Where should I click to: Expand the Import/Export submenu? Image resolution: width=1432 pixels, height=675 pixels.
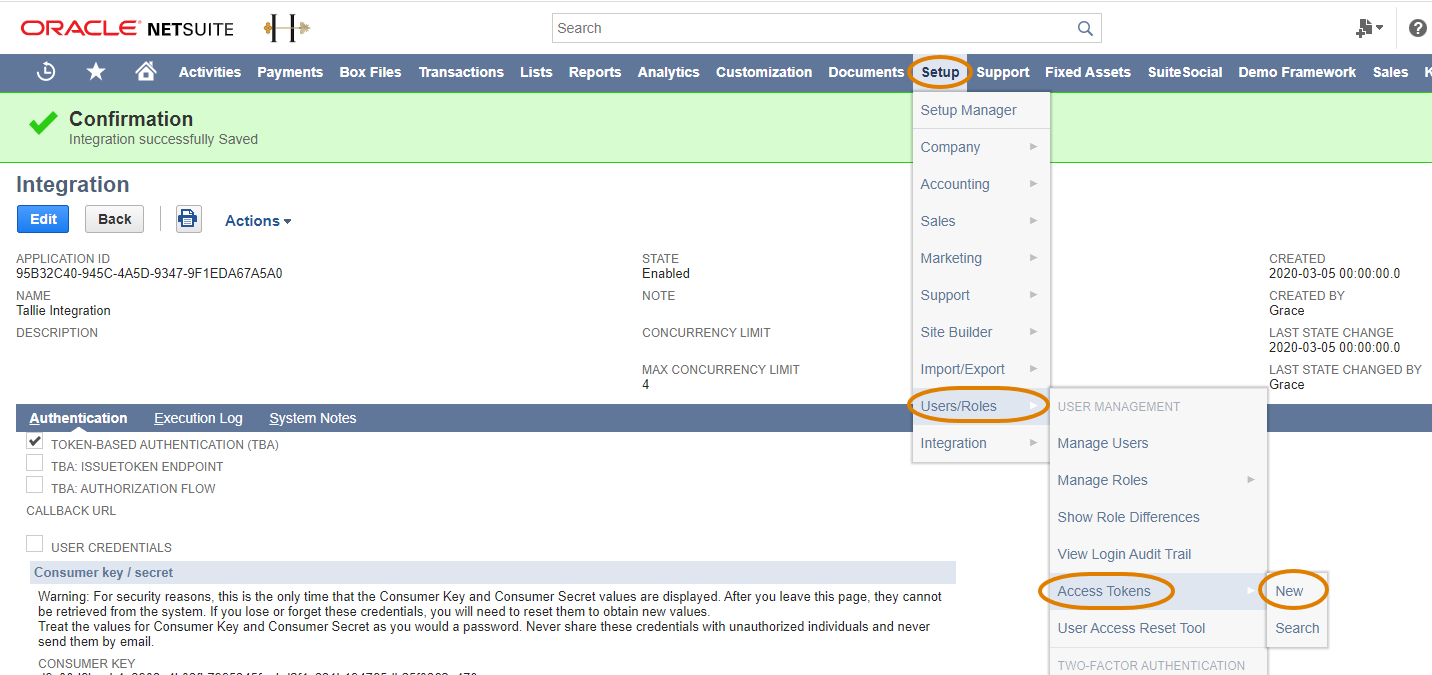pos(981,369)
